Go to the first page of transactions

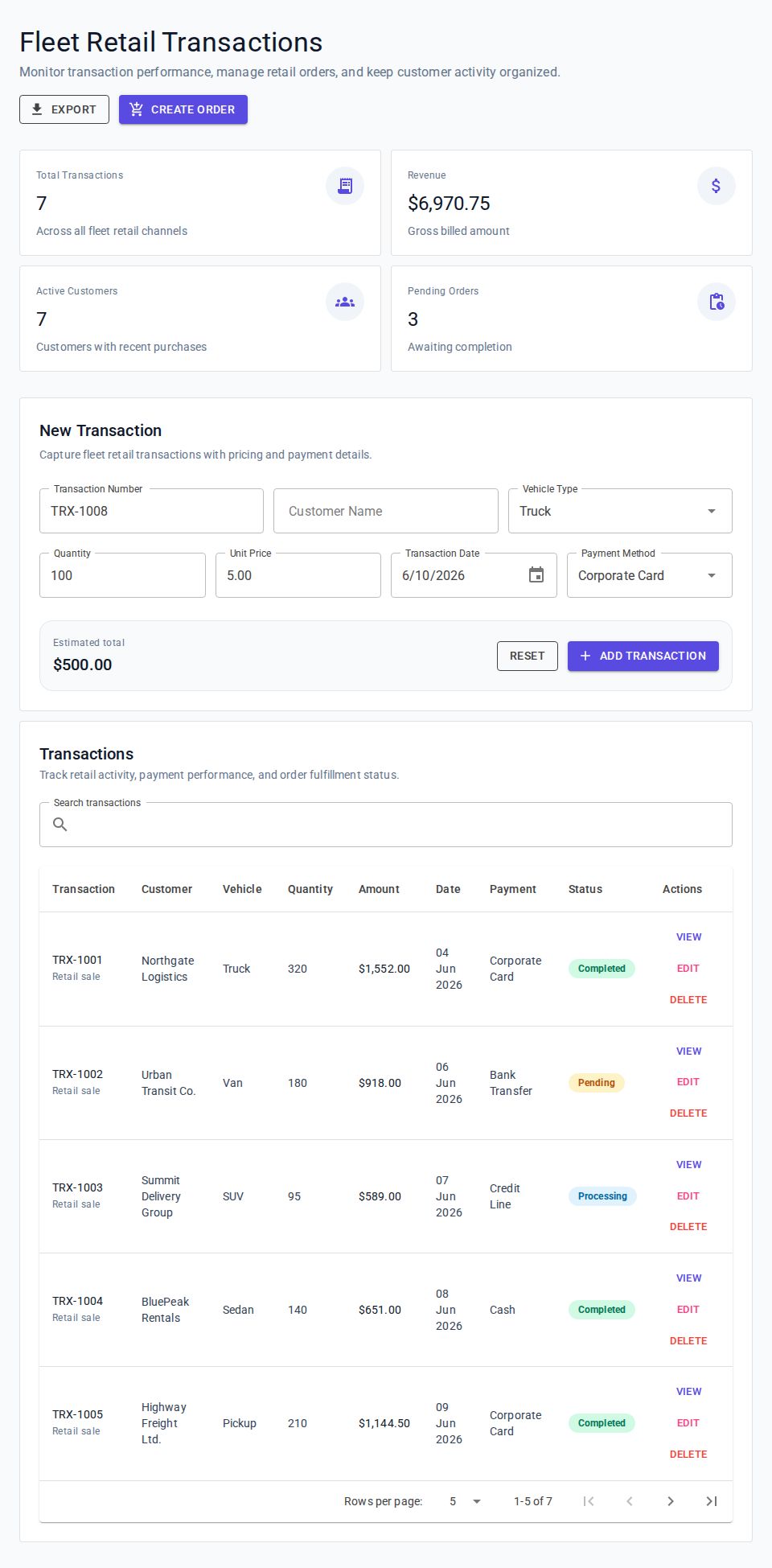tap(589, 1501)
